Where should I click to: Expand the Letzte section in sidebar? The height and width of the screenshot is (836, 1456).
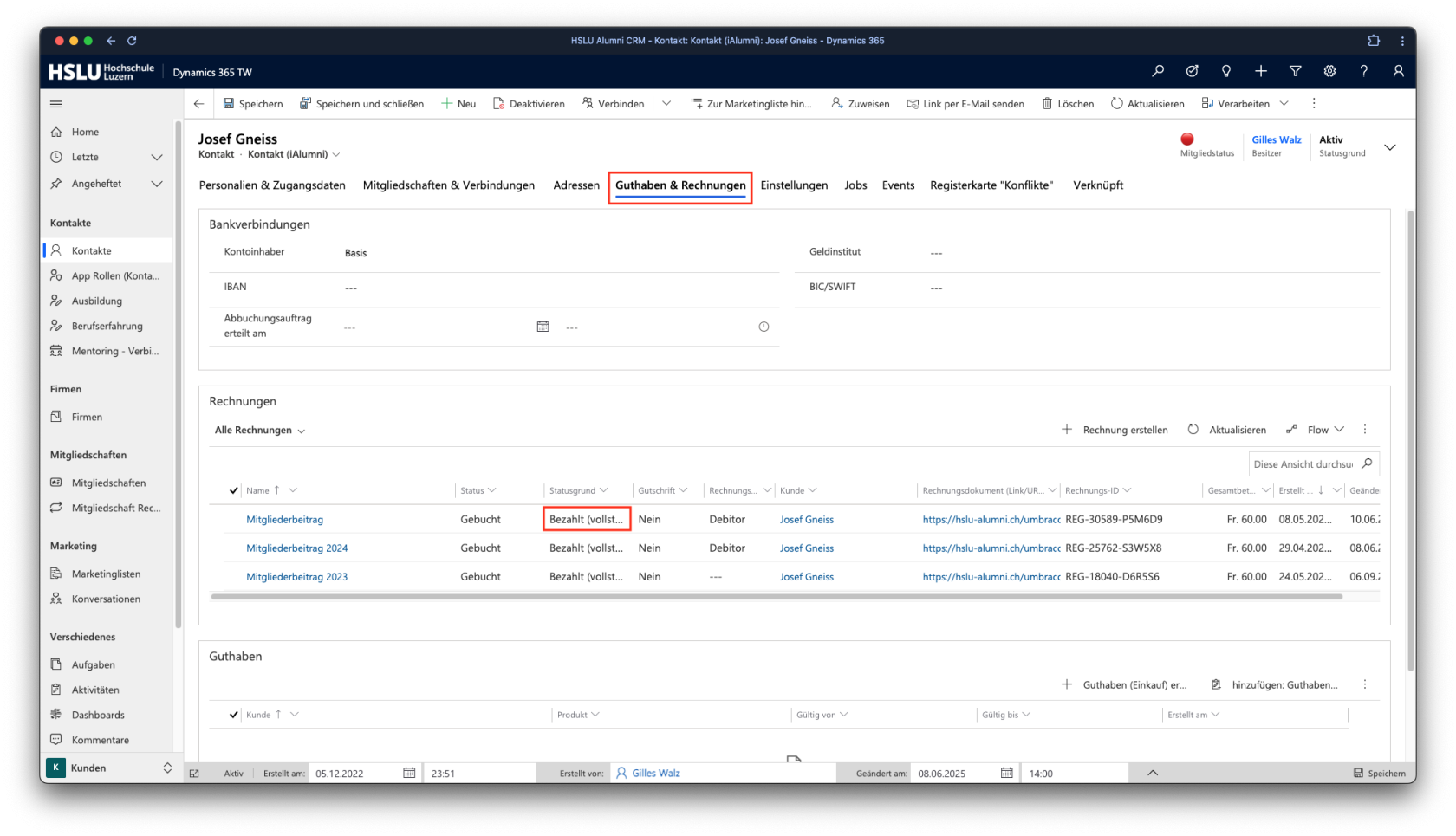(x=157, y=158)
